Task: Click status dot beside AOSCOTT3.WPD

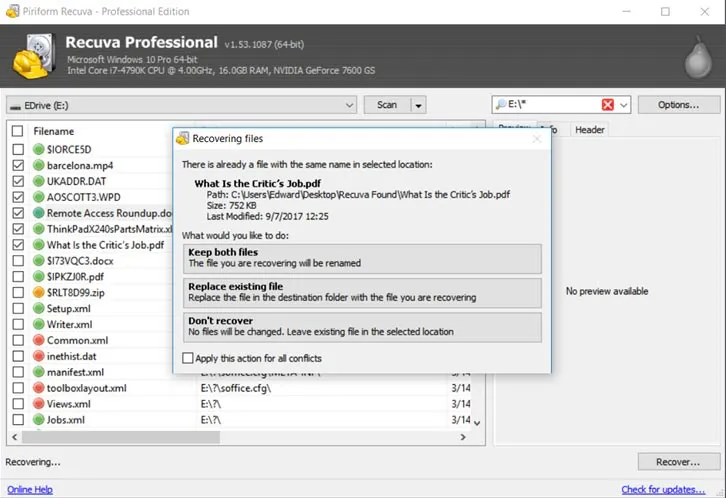Action: point(39,197)
